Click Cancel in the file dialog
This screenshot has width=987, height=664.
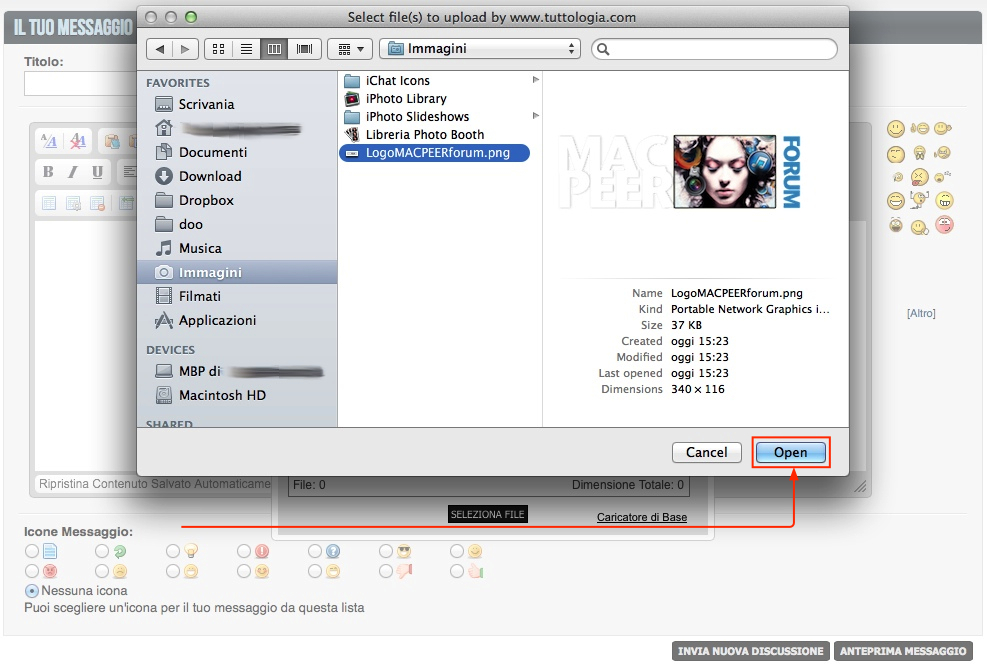coord(706,453)
